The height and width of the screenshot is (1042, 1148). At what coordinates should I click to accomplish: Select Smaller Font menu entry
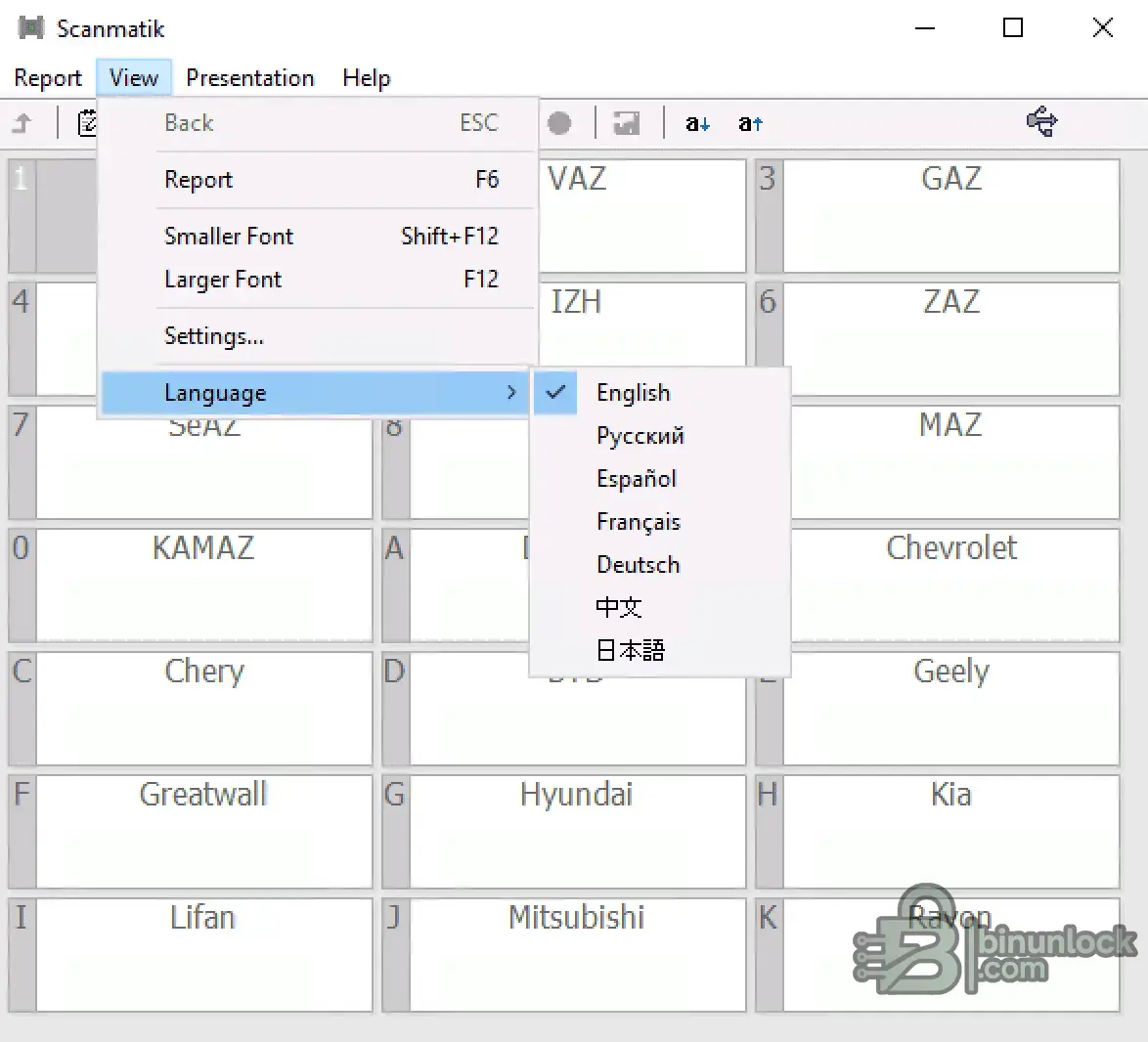coord(318,236)
